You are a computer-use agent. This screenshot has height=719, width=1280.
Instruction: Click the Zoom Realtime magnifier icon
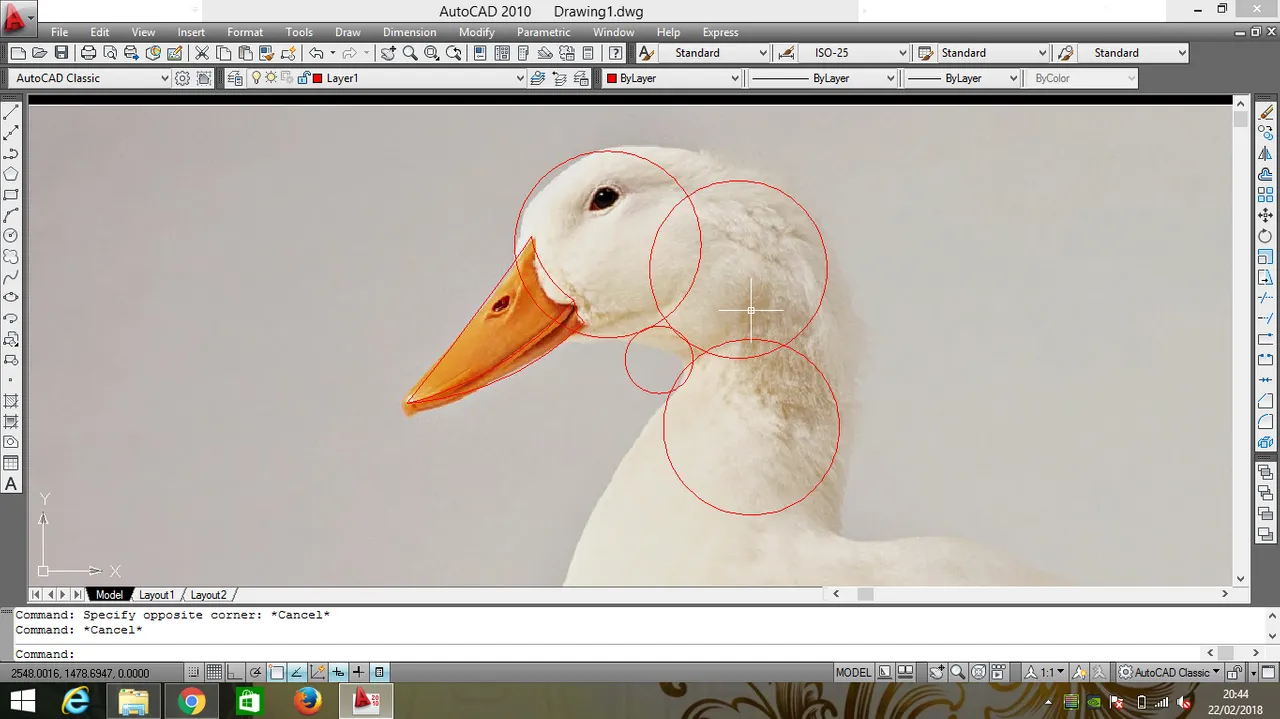coord(410,53)
